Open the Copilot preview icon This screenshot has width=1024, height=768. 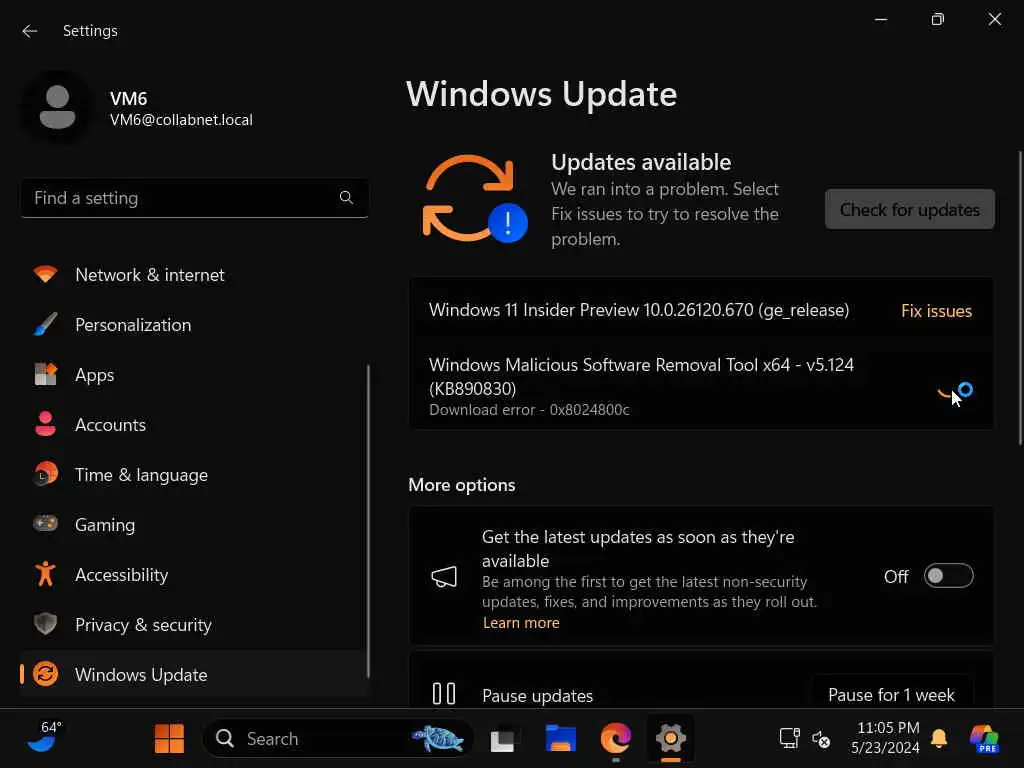pyautogui.click(x=984, y=739)
